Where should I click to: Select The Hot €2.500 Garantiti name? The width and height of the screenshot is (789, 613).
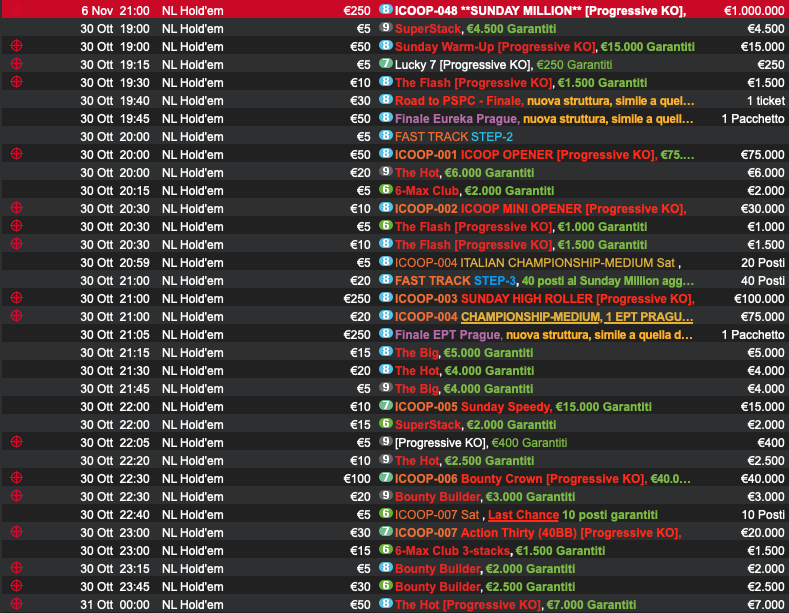pos(464,461)
